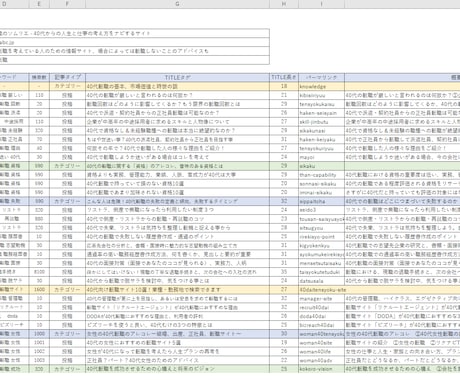This screenshot has height=380, width=460.
Task: Click the search volume cell '1003'
Action: click(39, 360)
